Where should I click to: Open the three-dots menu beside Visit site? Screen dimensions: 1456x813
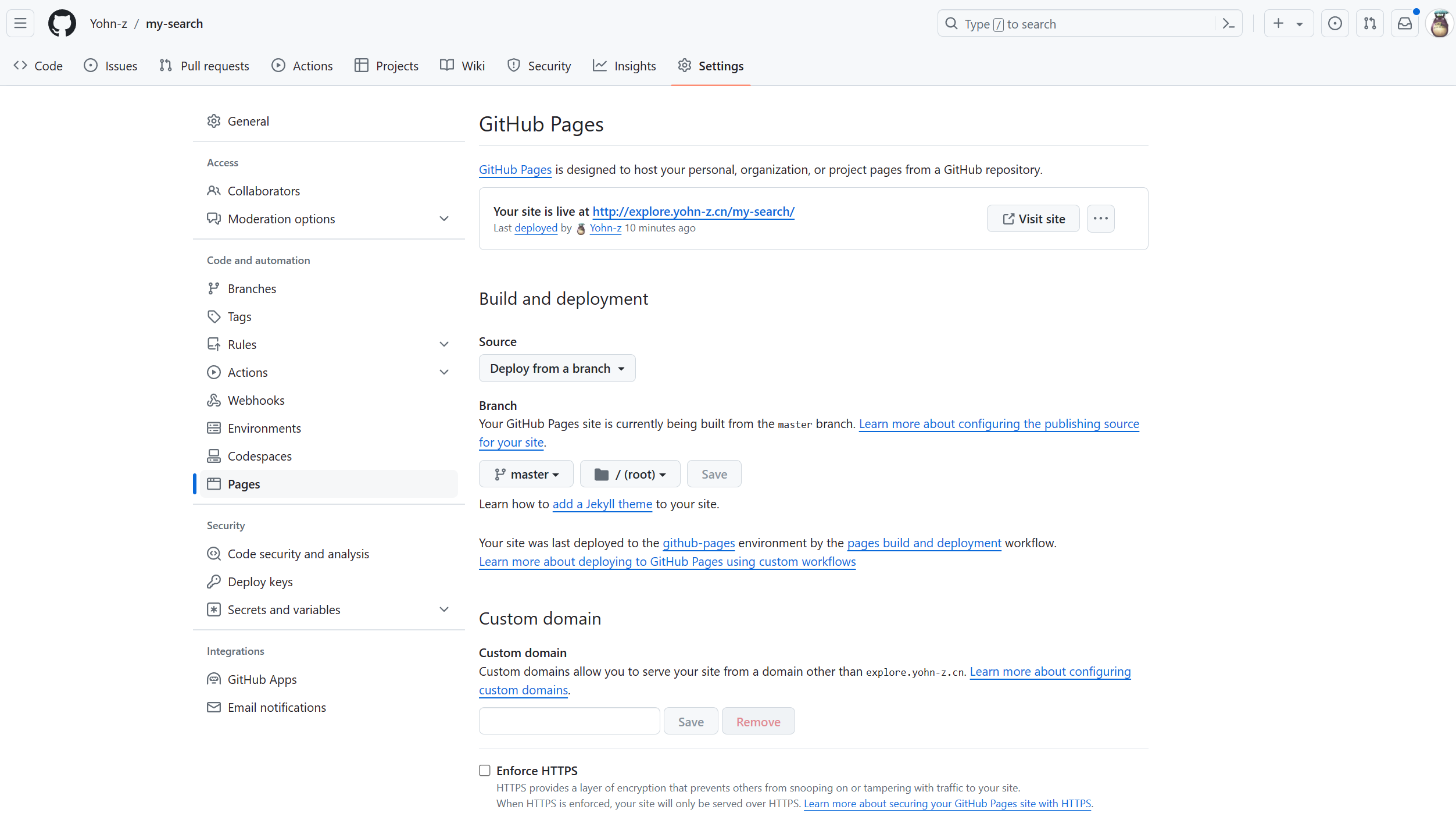pos(1101,219)
